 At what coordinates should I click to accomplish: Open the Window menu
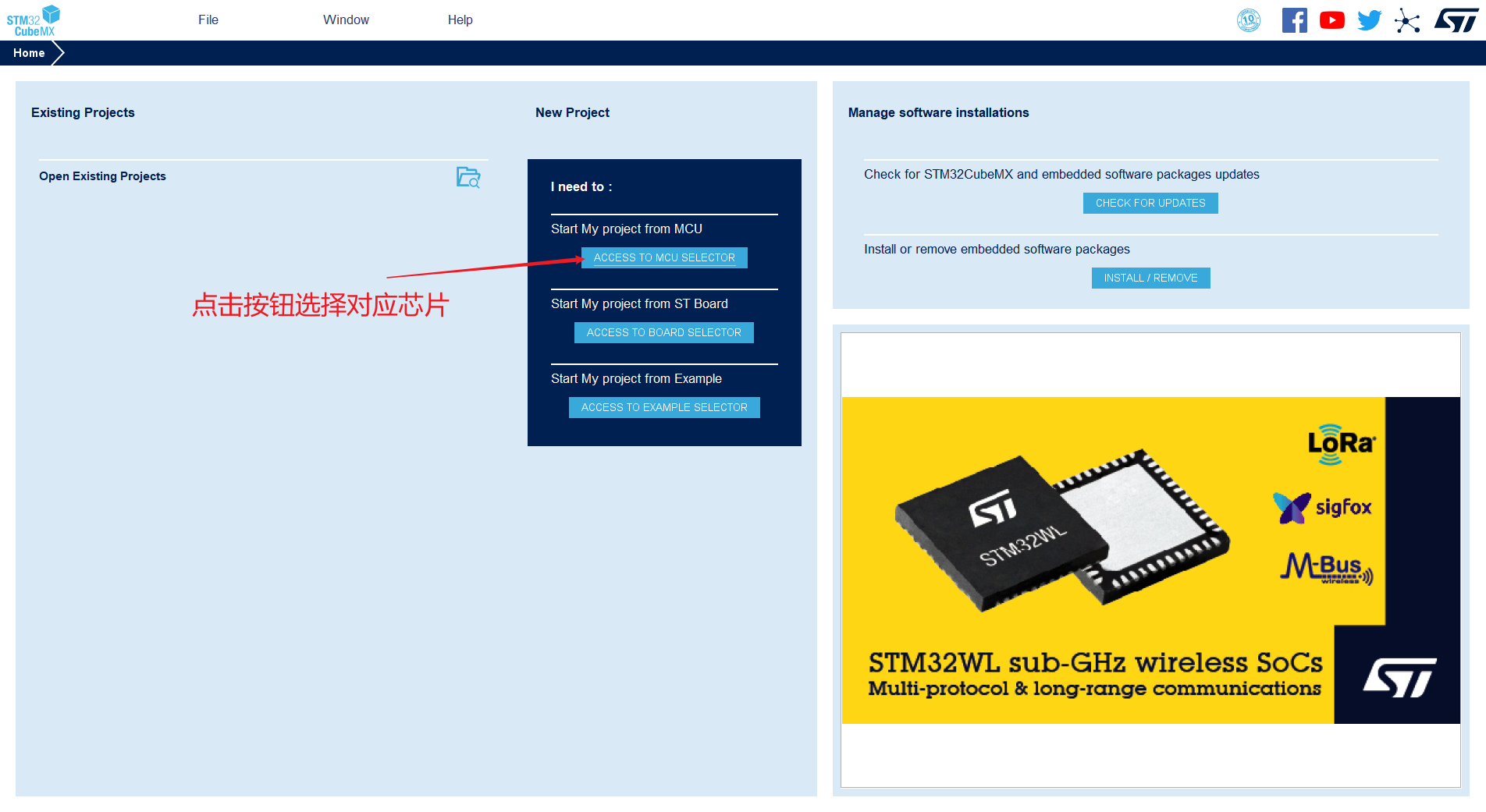pyautogui.click(x=346, y=20)
